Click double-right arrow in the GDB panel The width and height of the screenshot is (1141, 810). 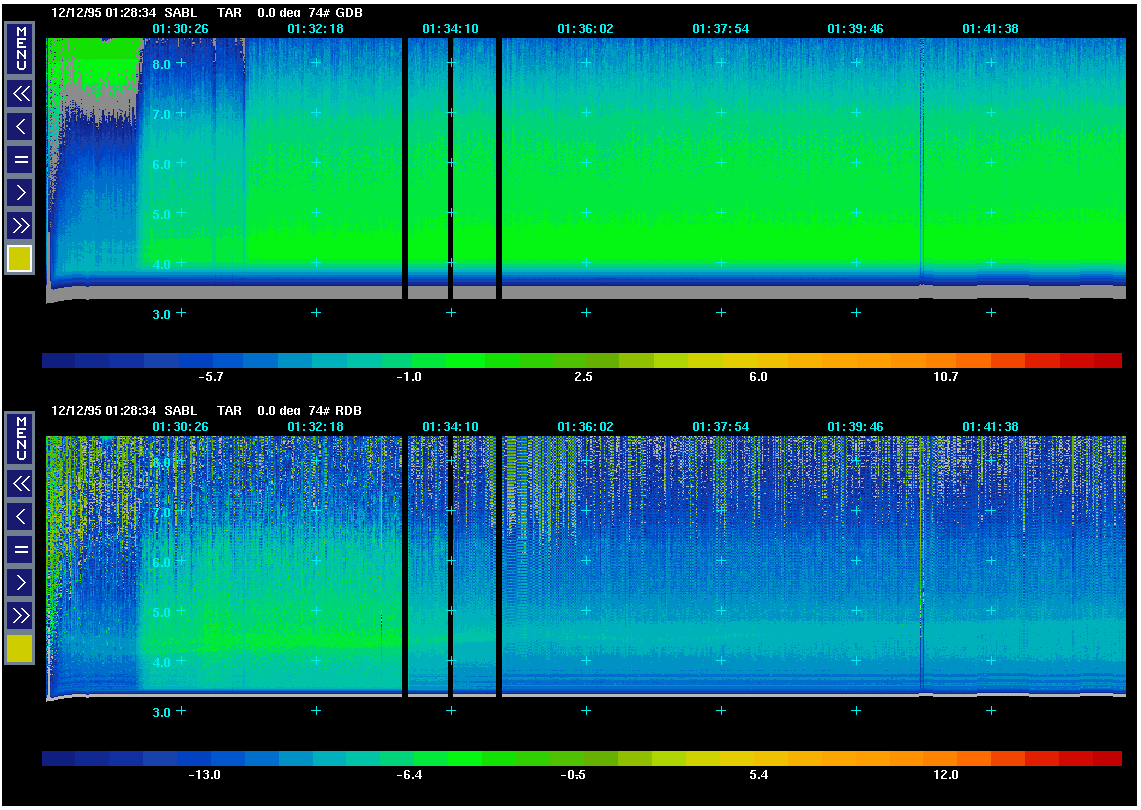click(20, 225)
